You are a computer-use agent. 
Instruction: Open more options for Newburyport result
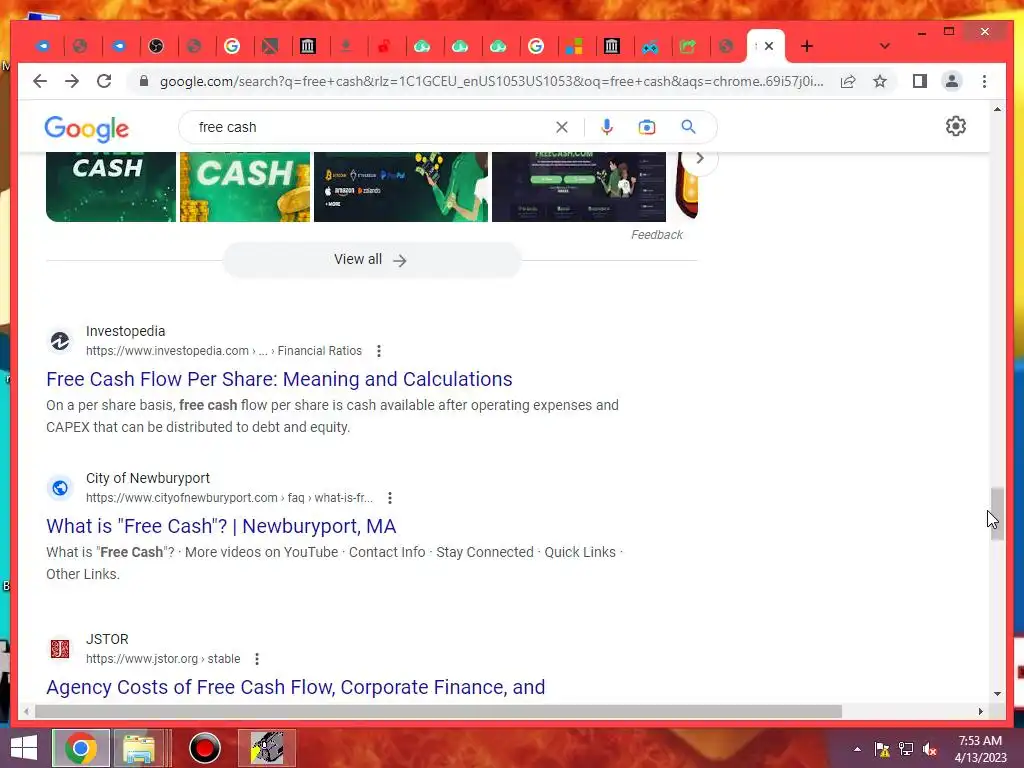390,498
